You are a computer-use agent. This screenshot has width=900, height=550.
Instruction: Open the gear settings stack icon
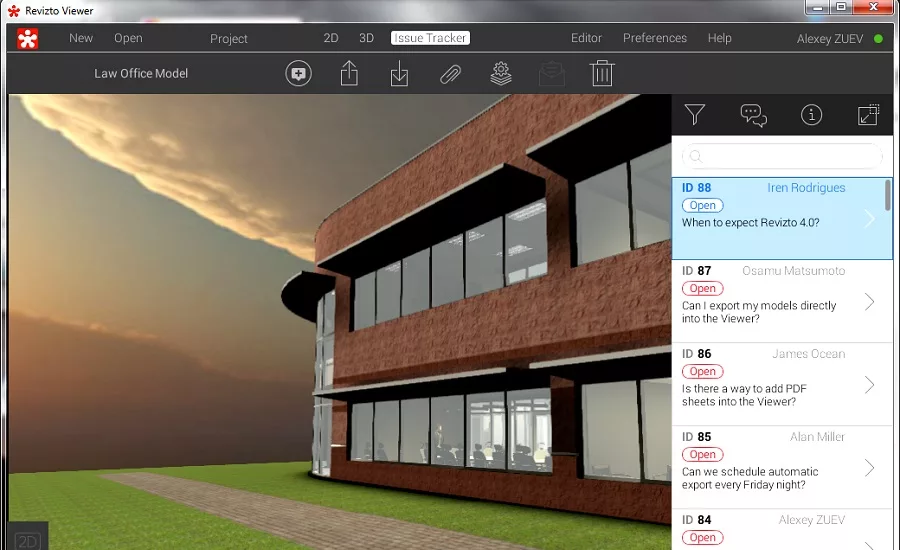coord(501,73)
